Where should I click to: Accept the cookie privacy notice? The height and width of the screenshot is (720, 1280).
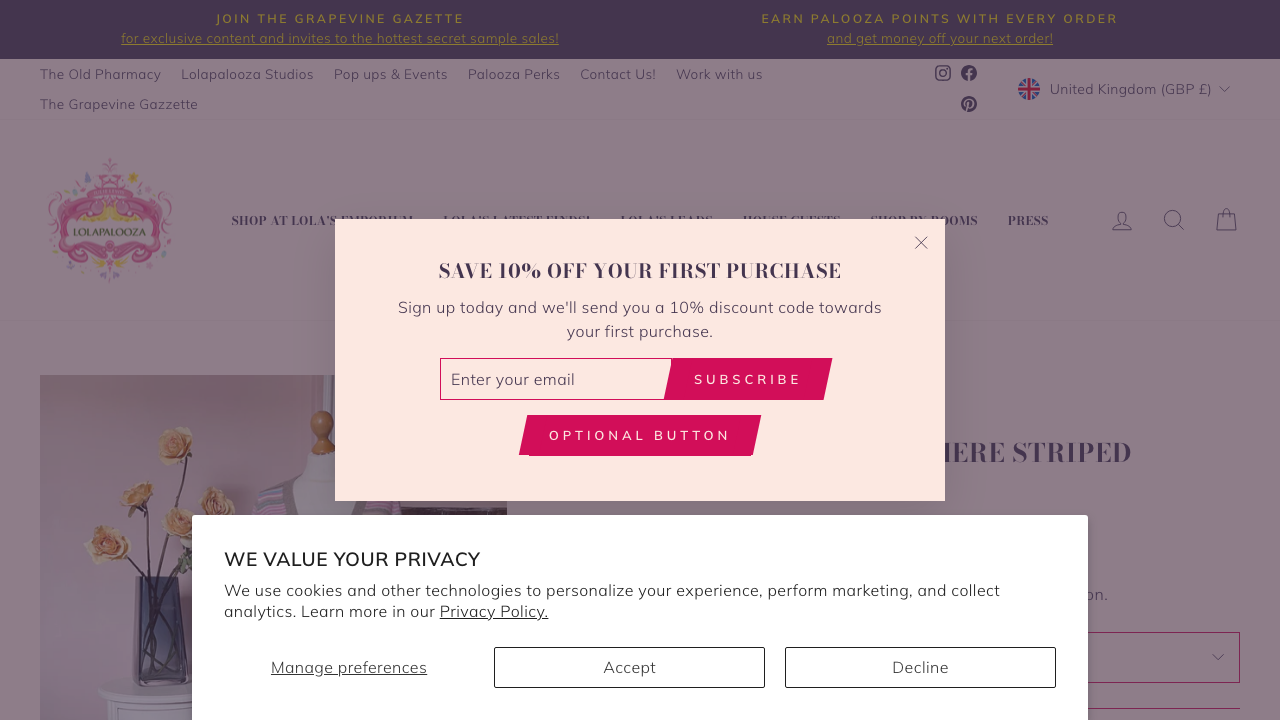coord(629,667)
